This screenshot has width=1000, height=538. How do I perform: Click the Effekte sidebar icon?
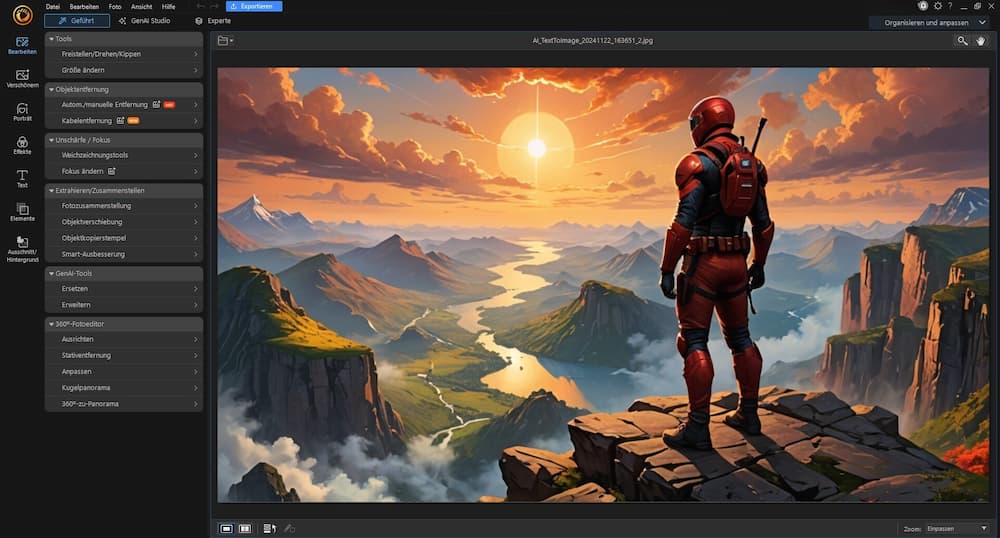coord(22,145)
